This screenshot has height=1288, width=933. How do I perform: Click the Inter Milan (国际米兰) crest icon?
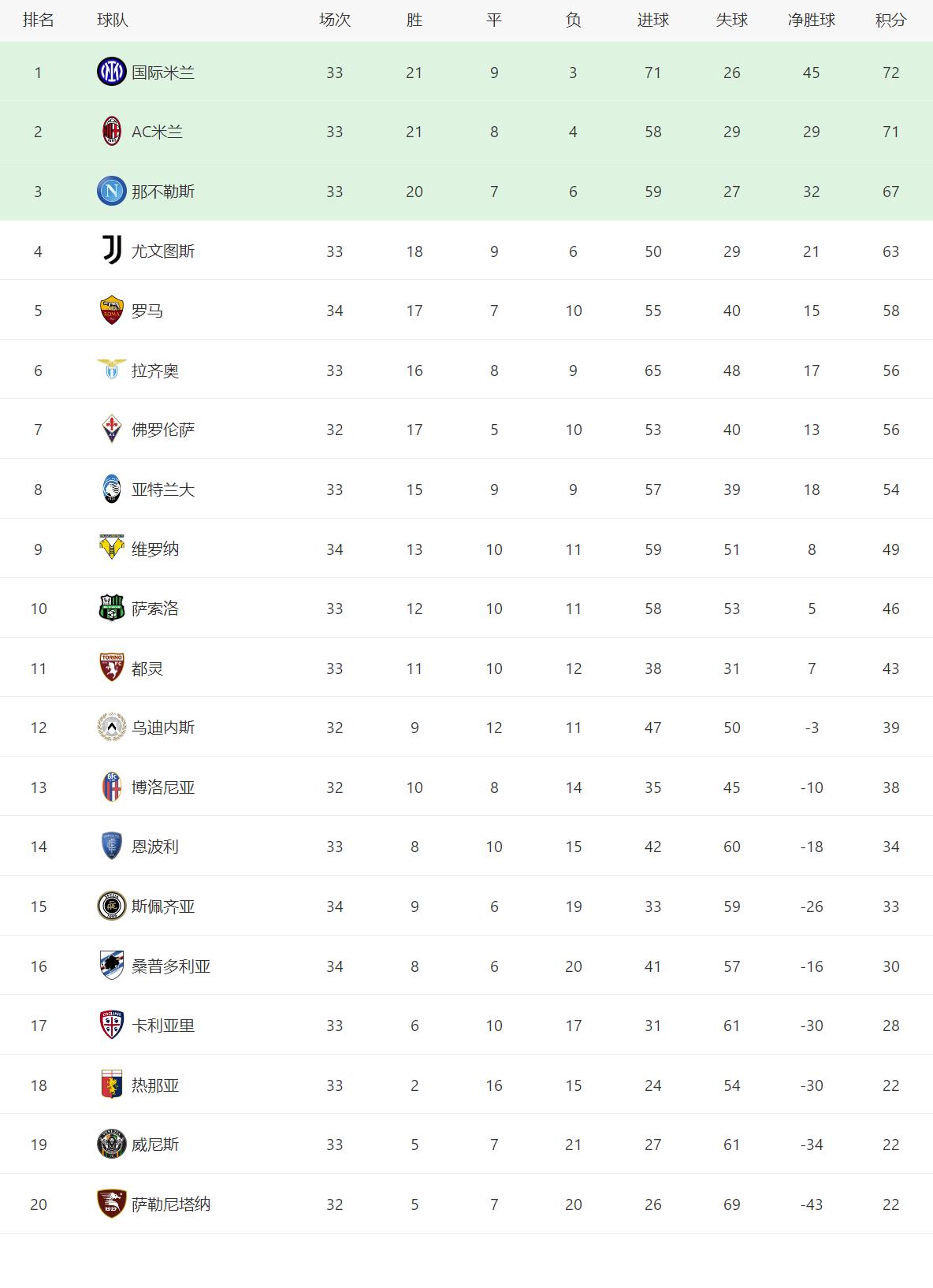(x=111, y=72)
